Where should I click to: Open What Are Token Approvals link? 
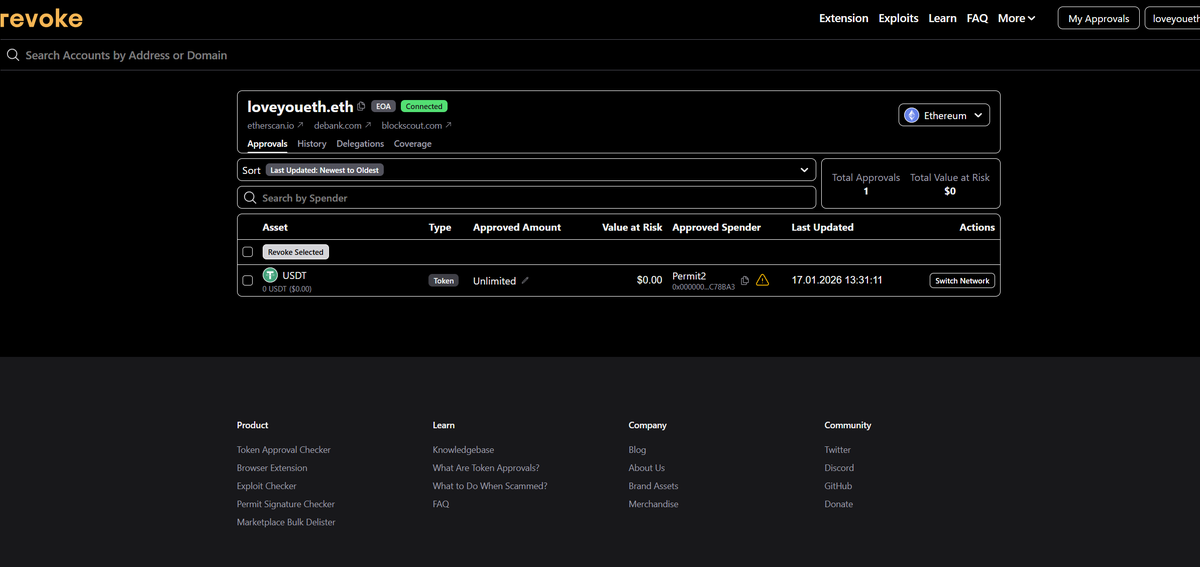coord(486,468)
